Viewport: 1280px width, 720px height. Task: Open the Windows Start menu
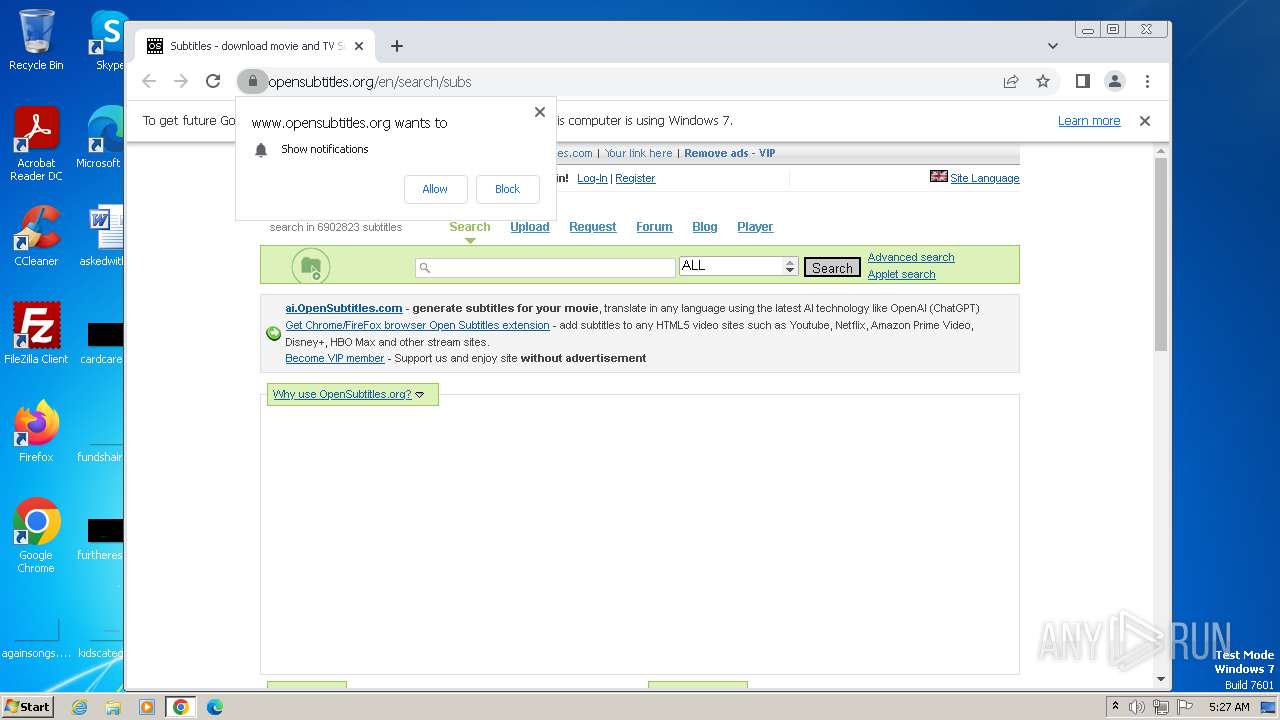click(x=27, y=706)
